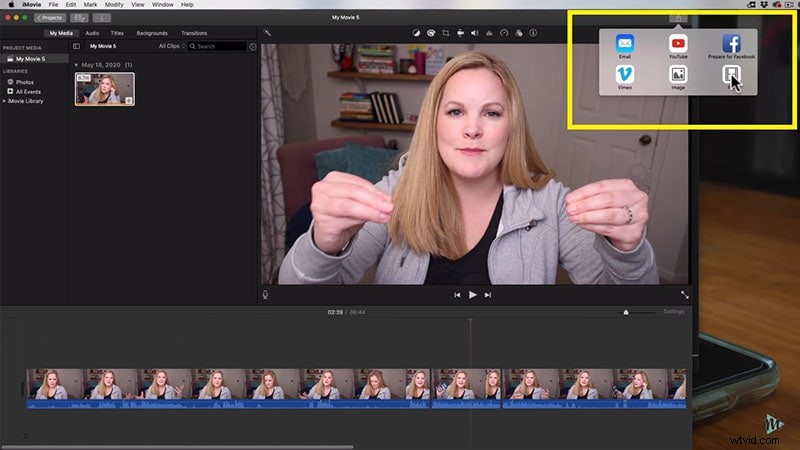
Task: Share the movie to YouTube
Action: (x=678, y=44)
